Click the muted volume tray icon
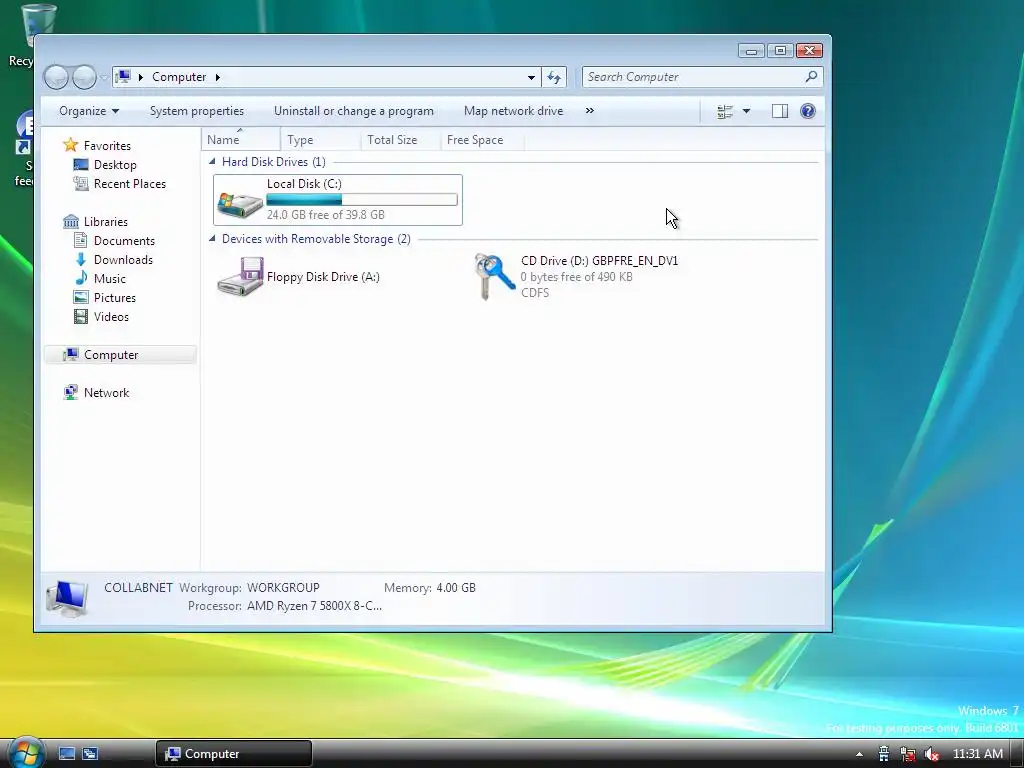Image resolution: width=1024 pixels, height=768 pixels. pyautogui.click(x=932, y=754)
